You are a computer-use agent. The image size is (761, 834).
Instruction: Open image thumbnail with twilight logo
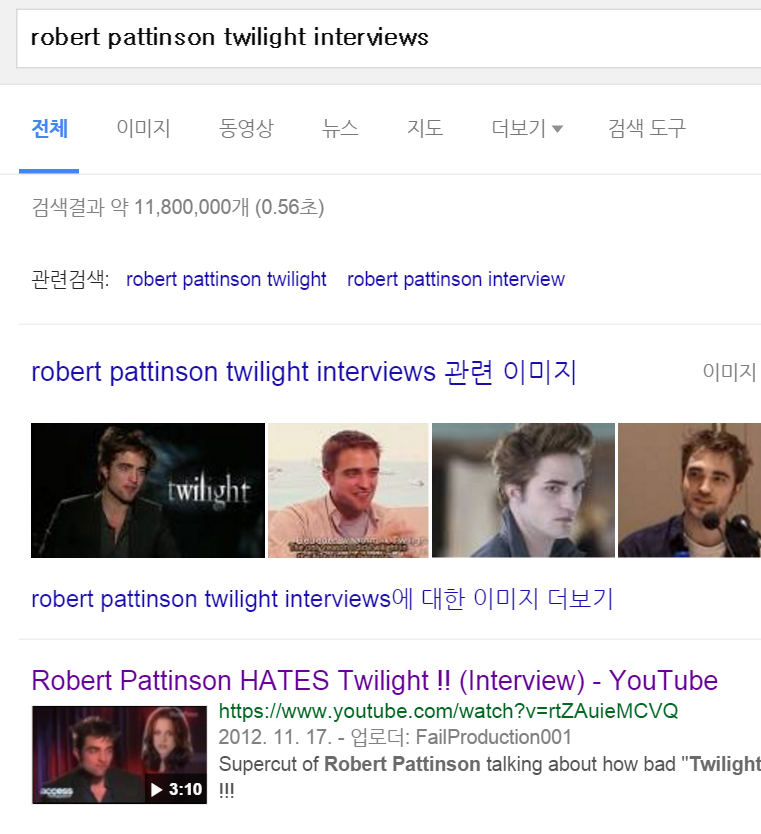coord(148,490)
